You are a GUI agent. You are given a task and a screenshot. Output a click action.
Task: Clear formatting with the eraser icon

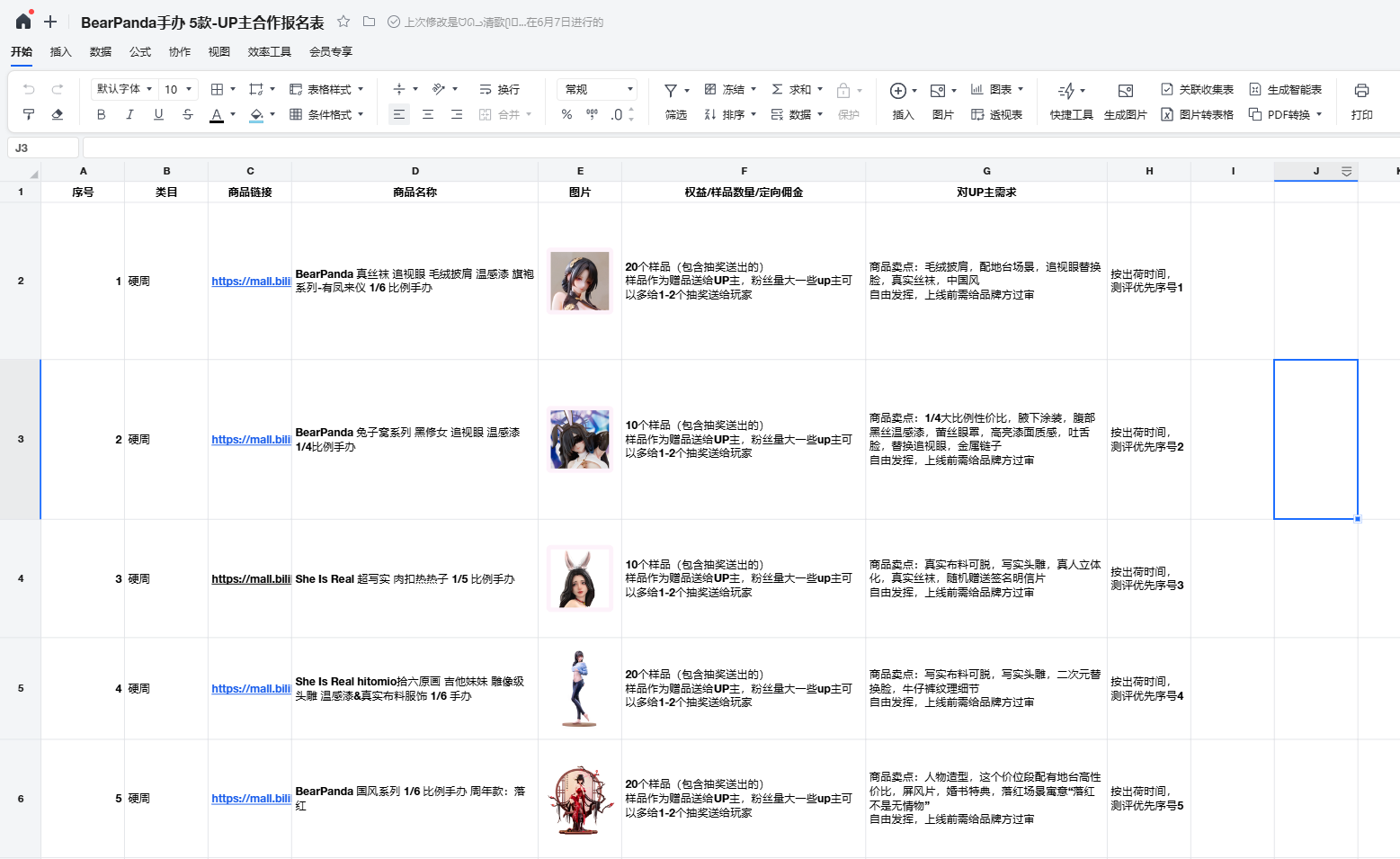[x=58, y=114]
